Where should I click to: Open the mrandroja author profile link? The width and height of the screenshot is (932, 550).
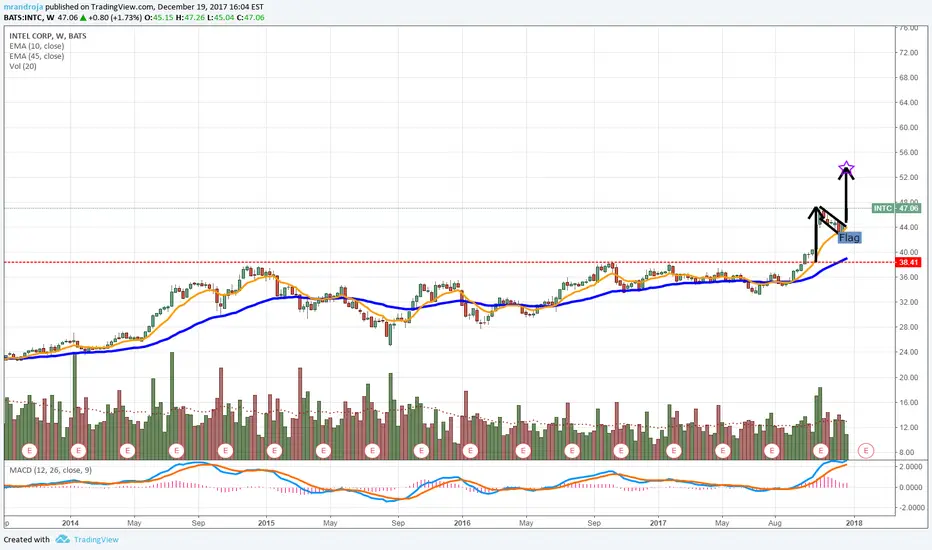24,7
